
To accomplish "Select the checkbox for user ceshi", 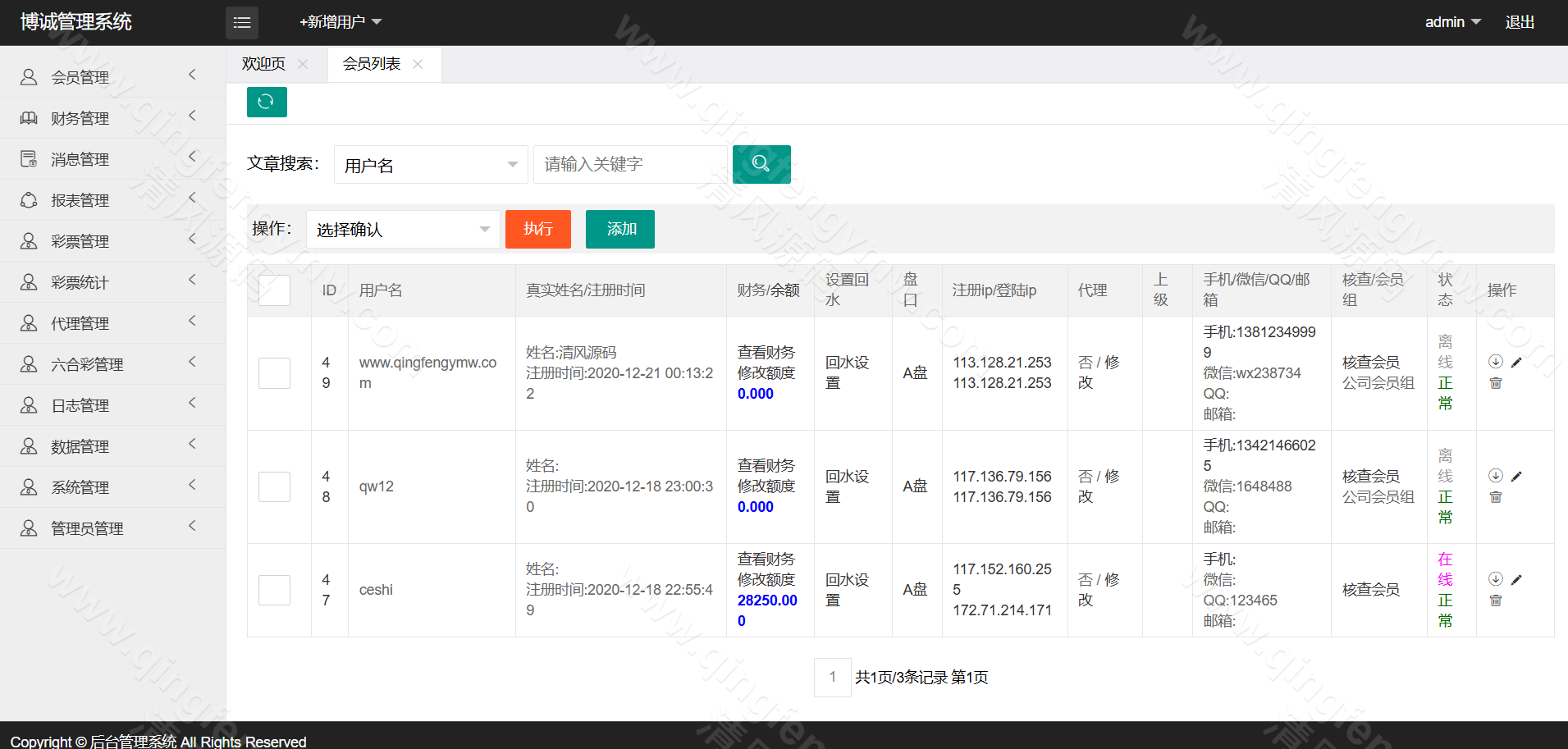I will [274, 590].
